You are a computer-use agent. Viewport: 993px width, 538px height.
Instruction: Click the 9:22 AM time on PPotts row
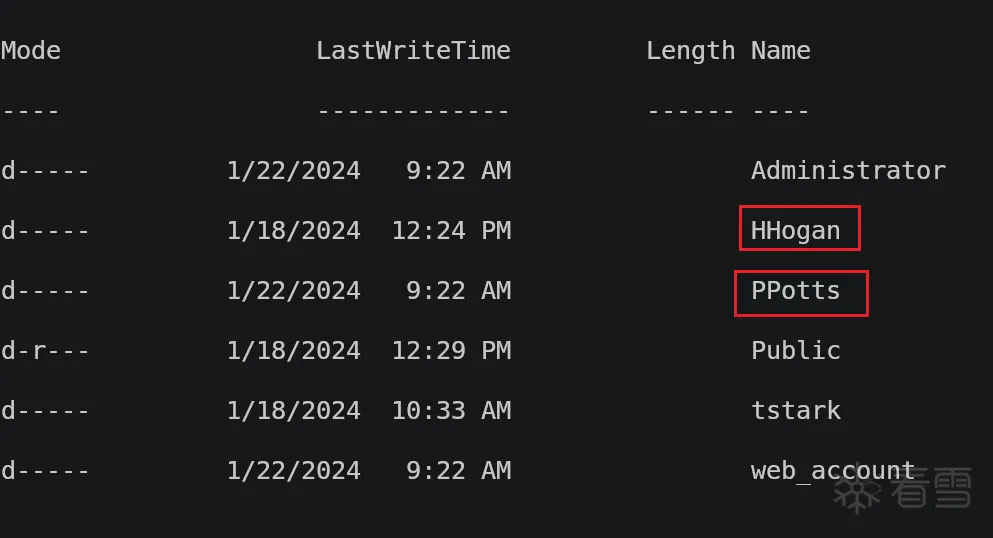(x=459, y=291)
